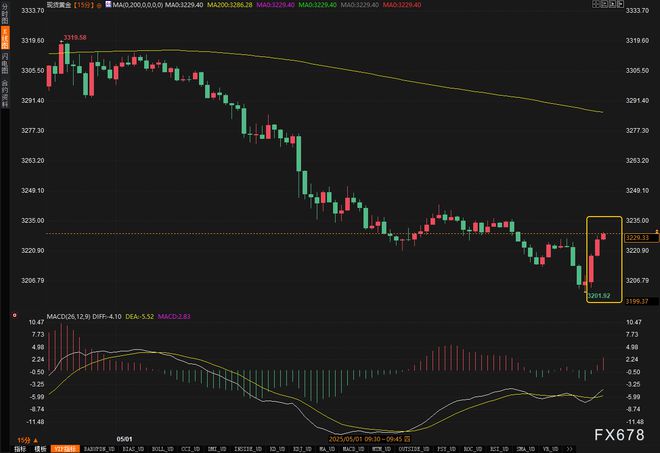Switch to the MA_UD indicator
This screenshot has height=453, width=660.
pyautogui.click(x=327, y=449)
